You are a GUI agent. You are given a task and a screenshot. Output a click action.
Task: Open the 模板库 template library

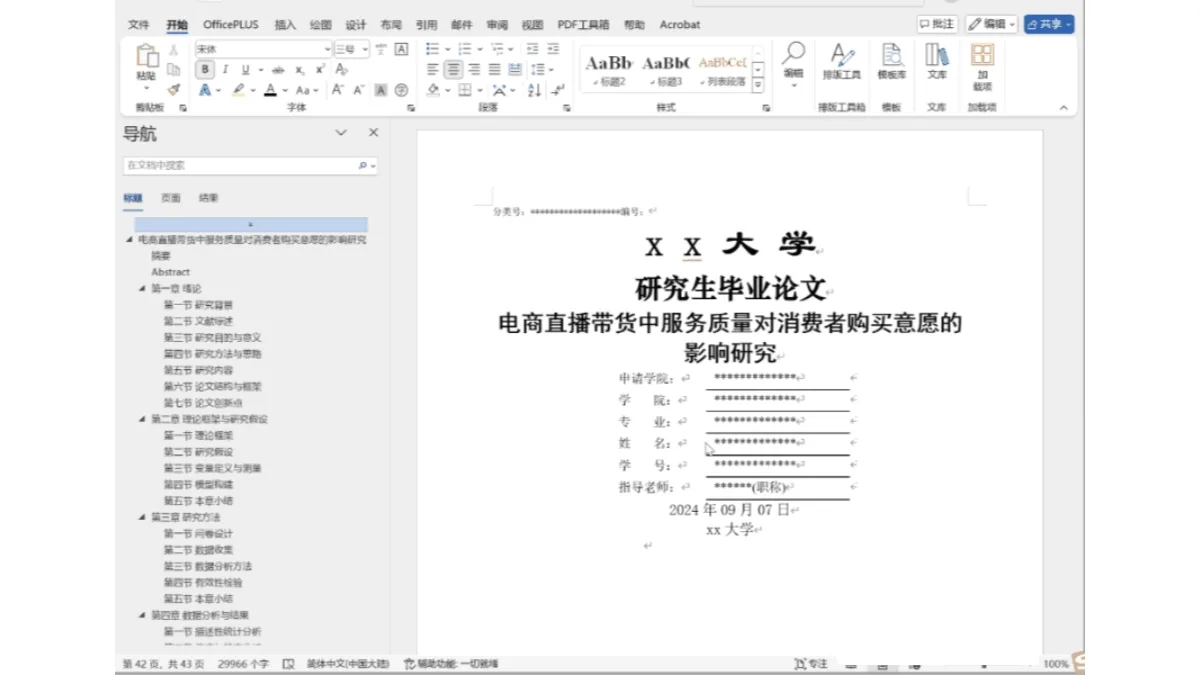(891, 63)
